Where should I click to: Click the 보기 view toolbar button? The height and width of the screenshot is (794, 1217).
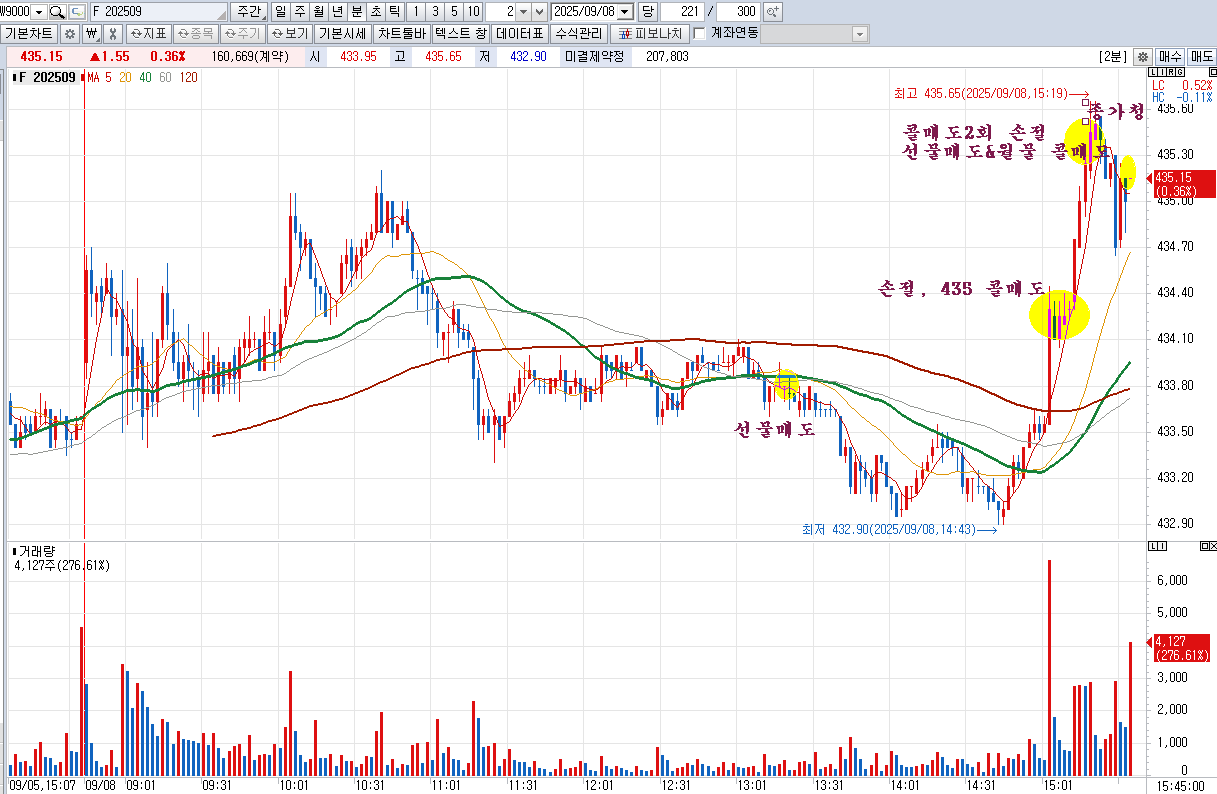coord(291,33)
